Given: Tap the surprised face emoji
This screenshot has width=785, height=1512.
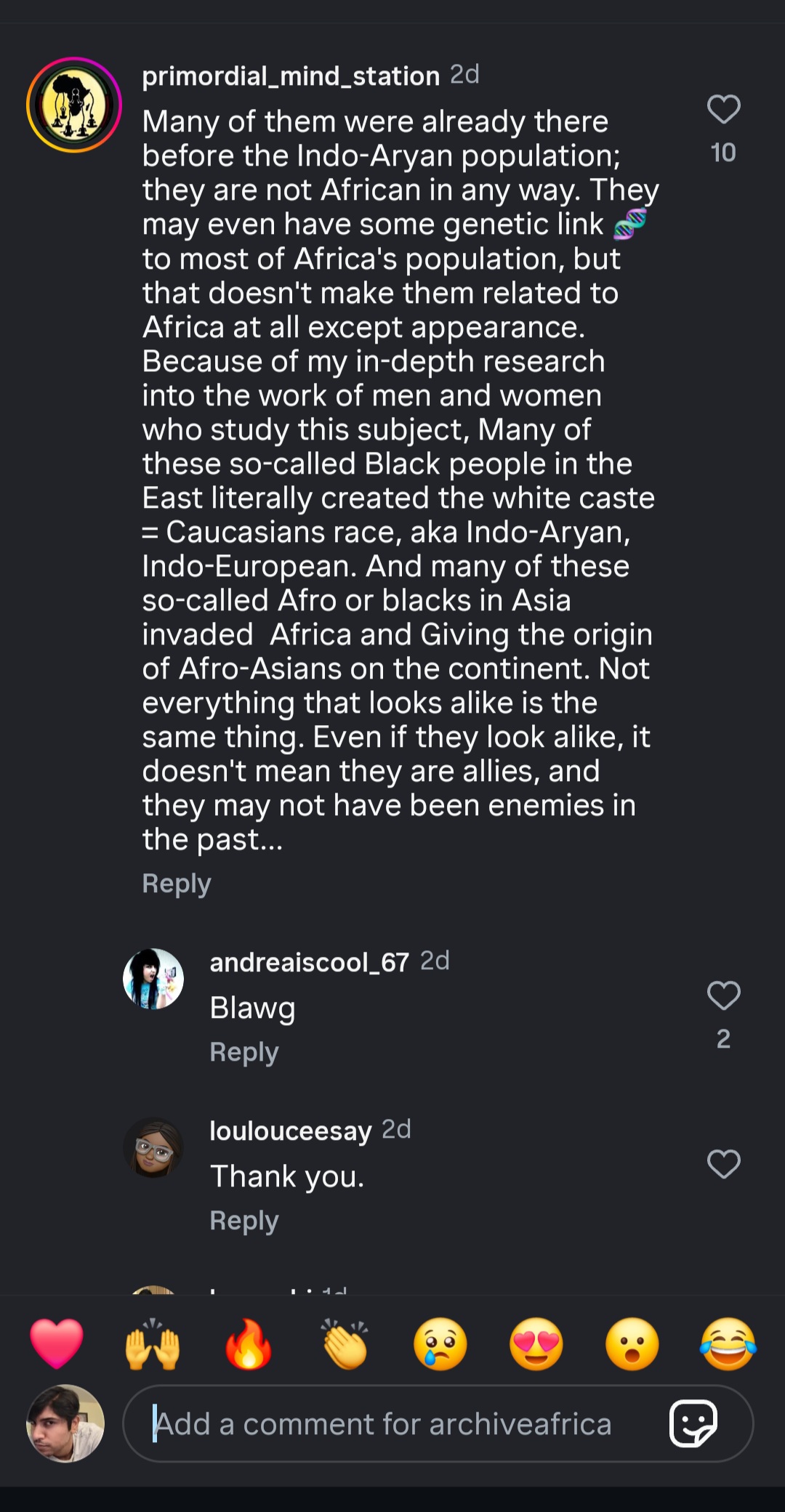Looking at the screenshot, I should tap(632, 1343).
